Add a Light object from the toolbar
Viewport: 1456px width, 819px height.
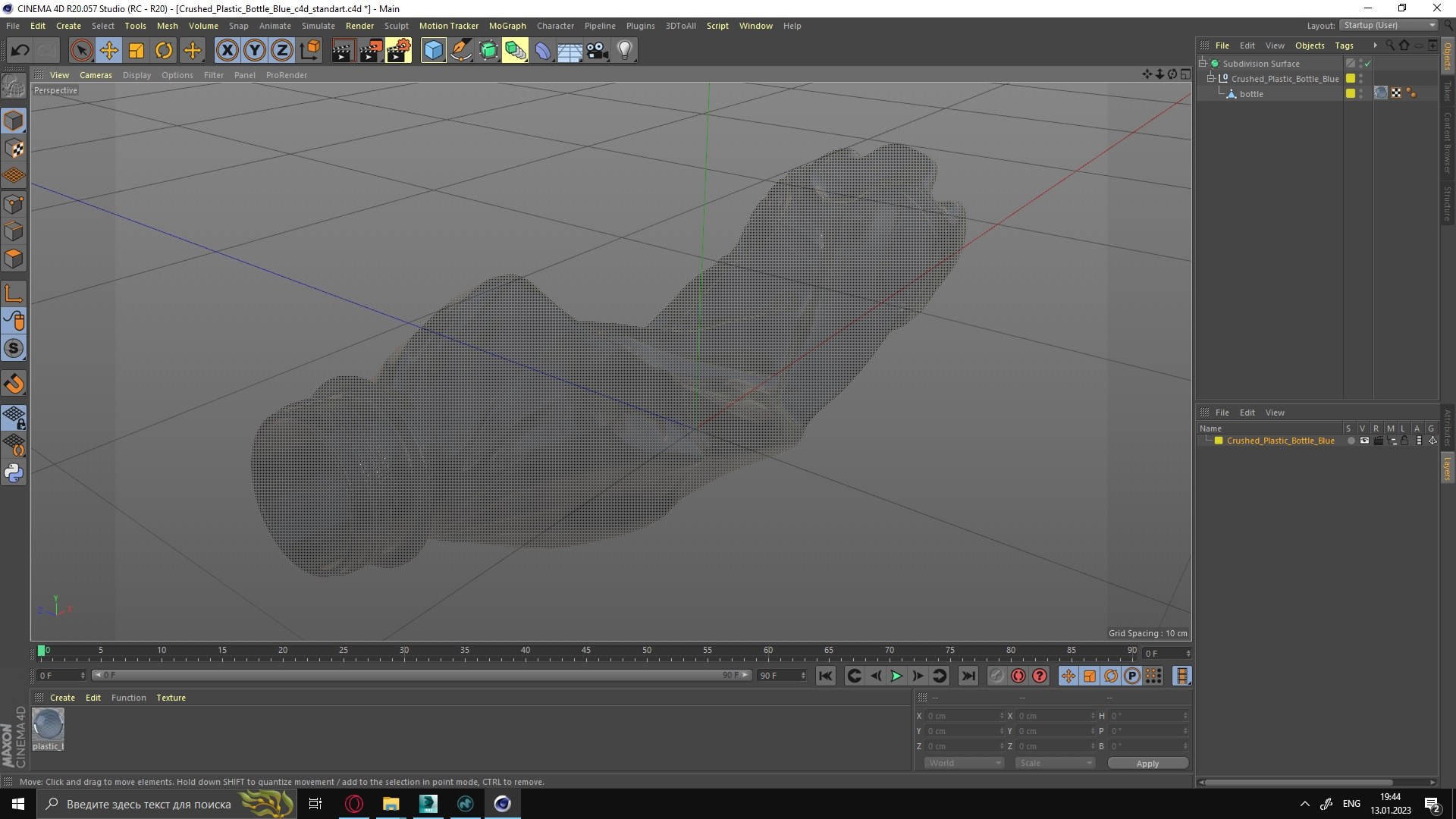click(x=625, y=51)
